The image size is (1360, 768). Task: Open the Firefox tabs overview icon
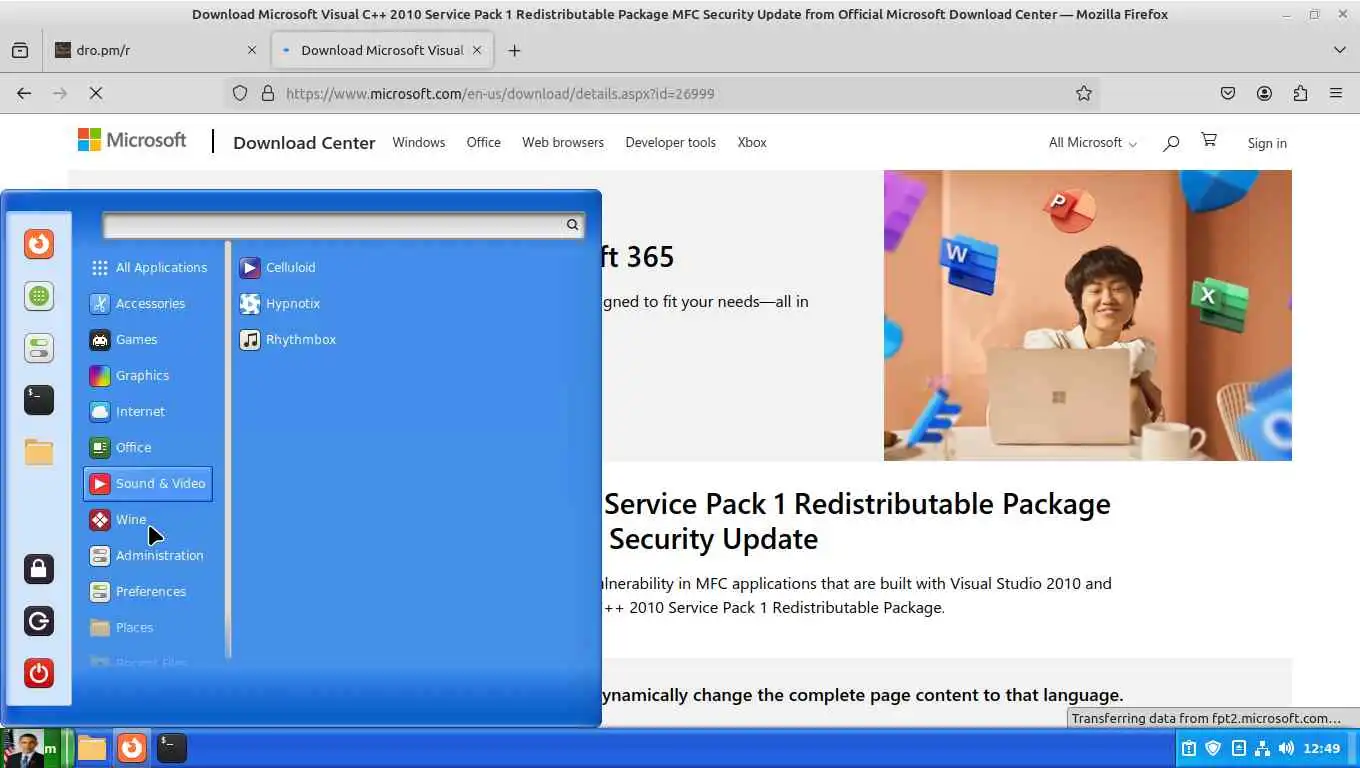click(x=20, y=50)
